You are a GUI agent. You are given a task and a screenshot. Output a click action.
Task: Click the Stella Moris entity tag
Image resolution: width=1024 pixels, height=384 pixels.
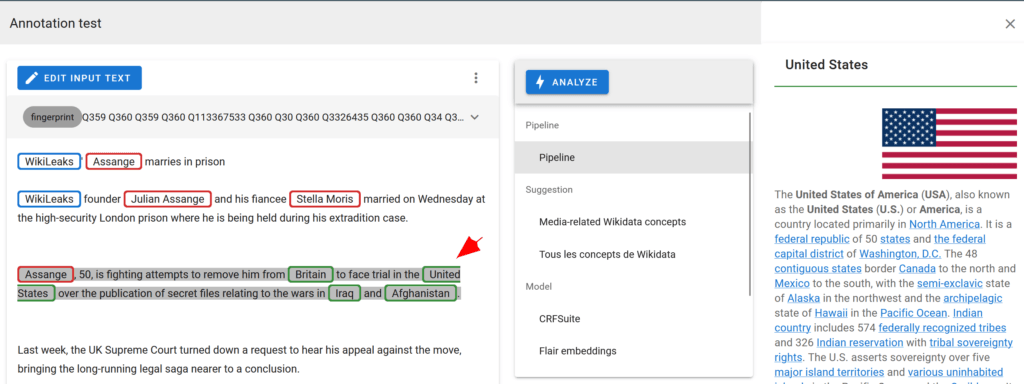click(325, 199)
